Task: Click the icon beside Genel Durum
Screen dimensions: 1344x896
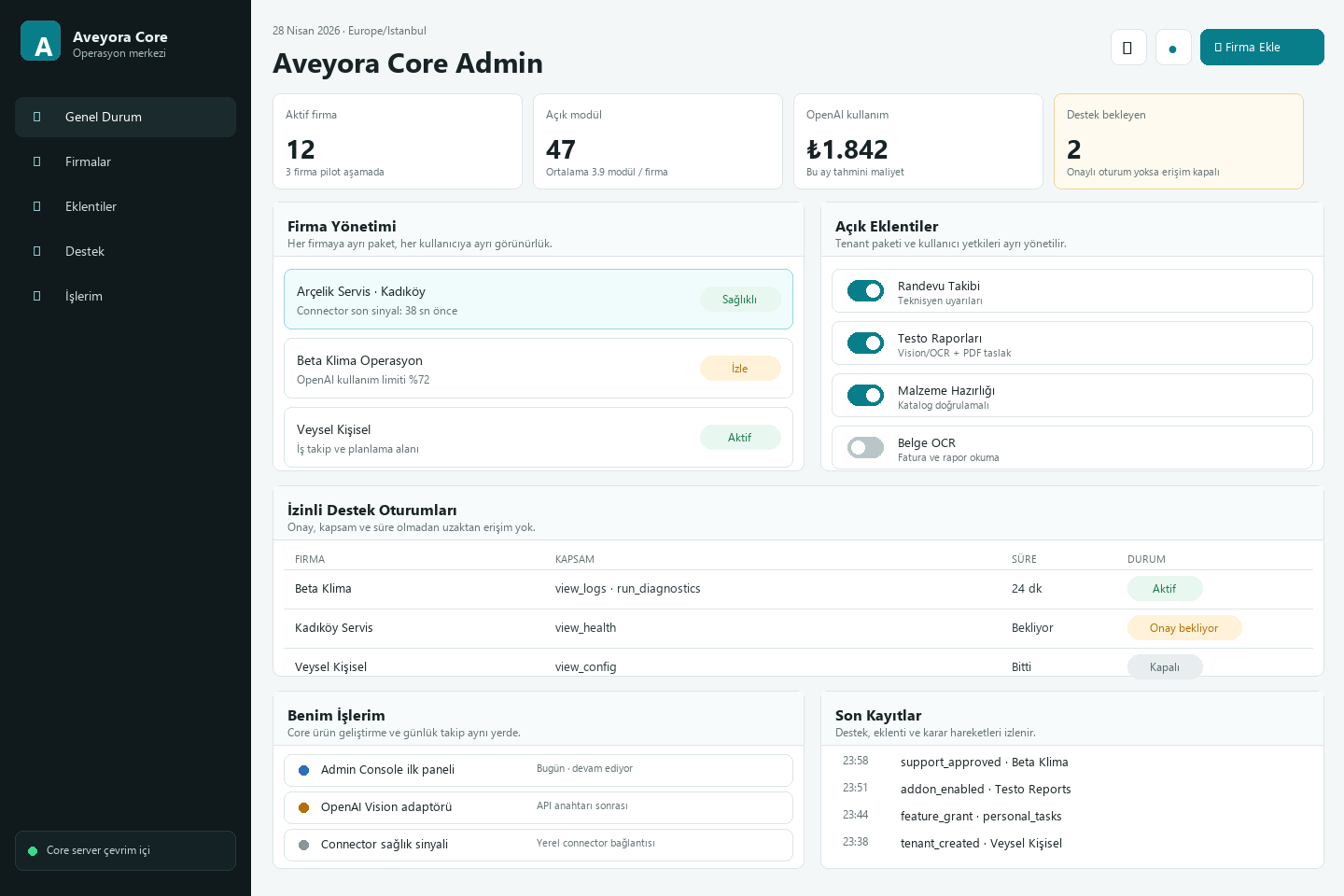Action: pyautogui.click(x=37, y=117)
